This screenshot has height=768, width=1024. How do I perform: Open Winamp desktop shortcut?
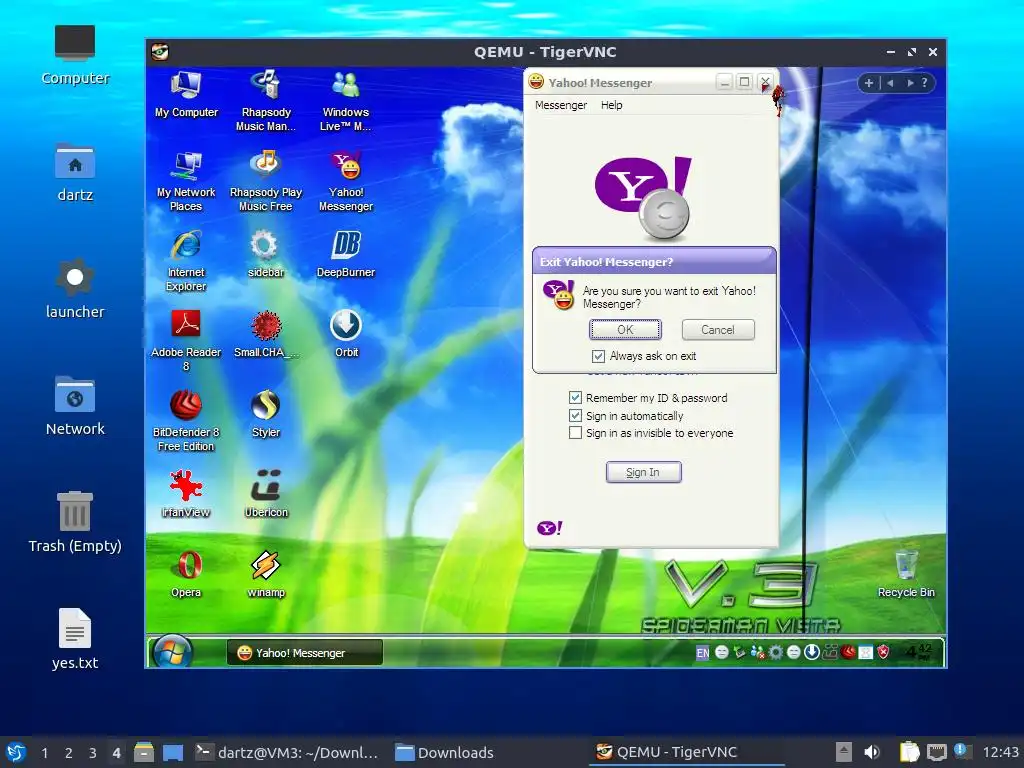tap(266, 574)
